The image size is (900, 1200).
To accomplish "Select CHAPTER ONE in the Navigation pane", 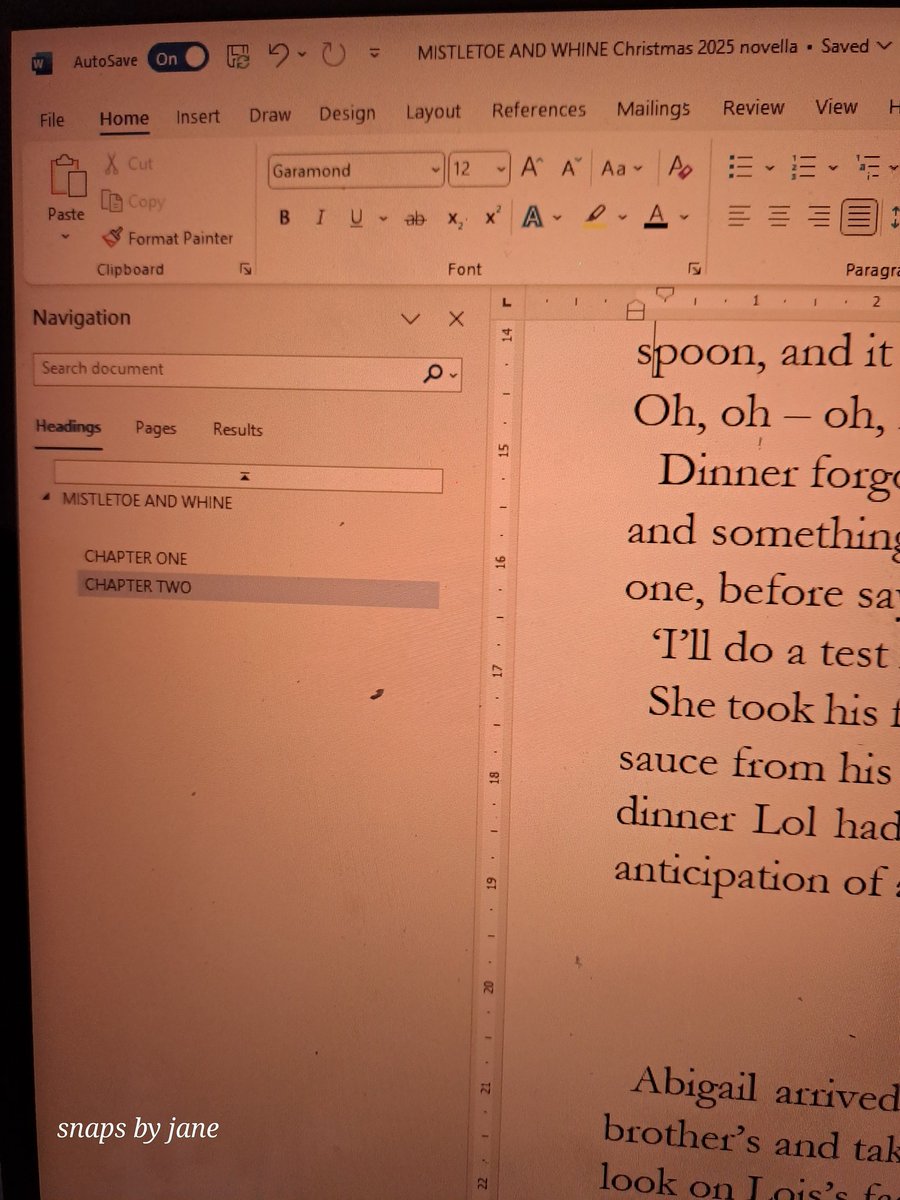I will coord(136,558).
